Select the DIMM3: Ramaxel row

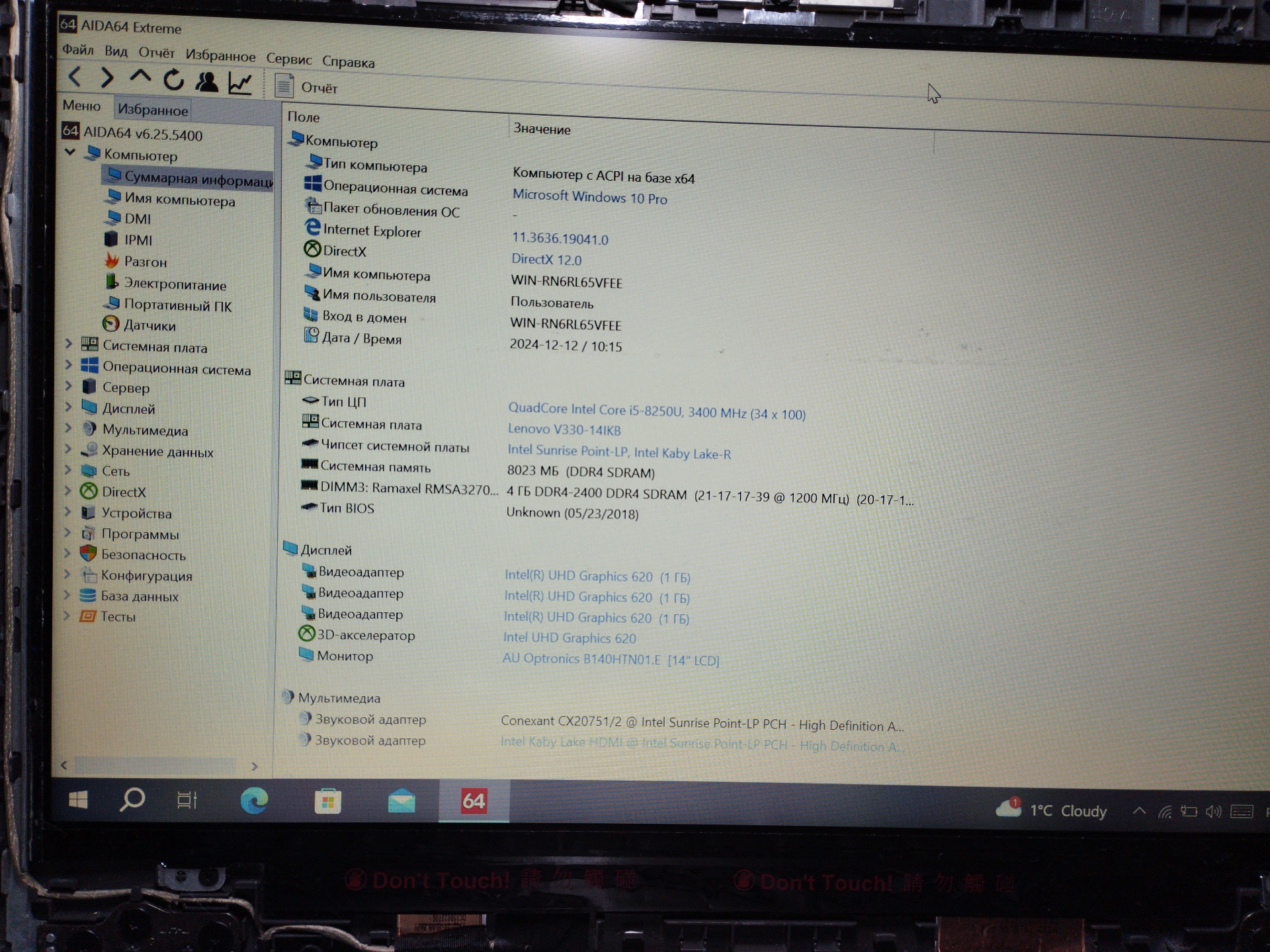pos(607,493)
